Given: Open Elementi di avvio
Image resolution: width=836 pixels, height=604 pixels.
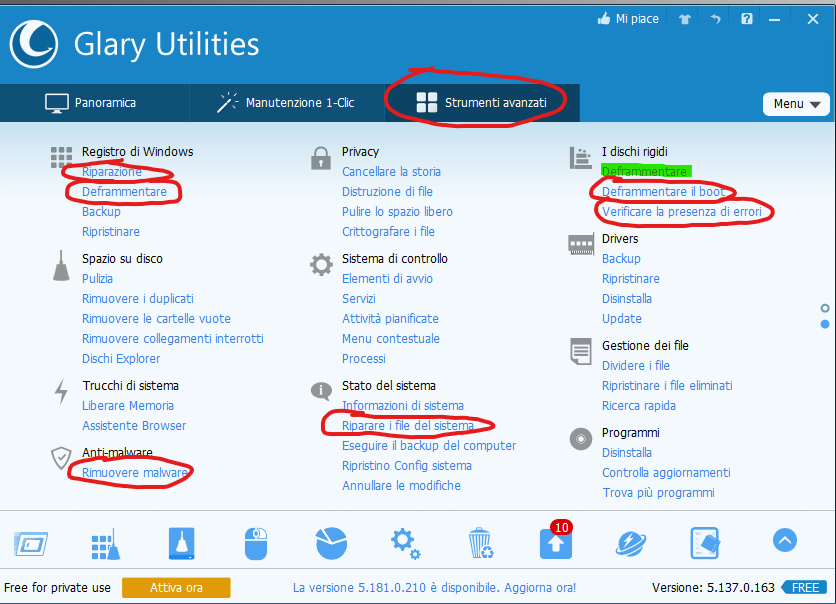Looking at the screenshot, I should [x=387, y=279].
